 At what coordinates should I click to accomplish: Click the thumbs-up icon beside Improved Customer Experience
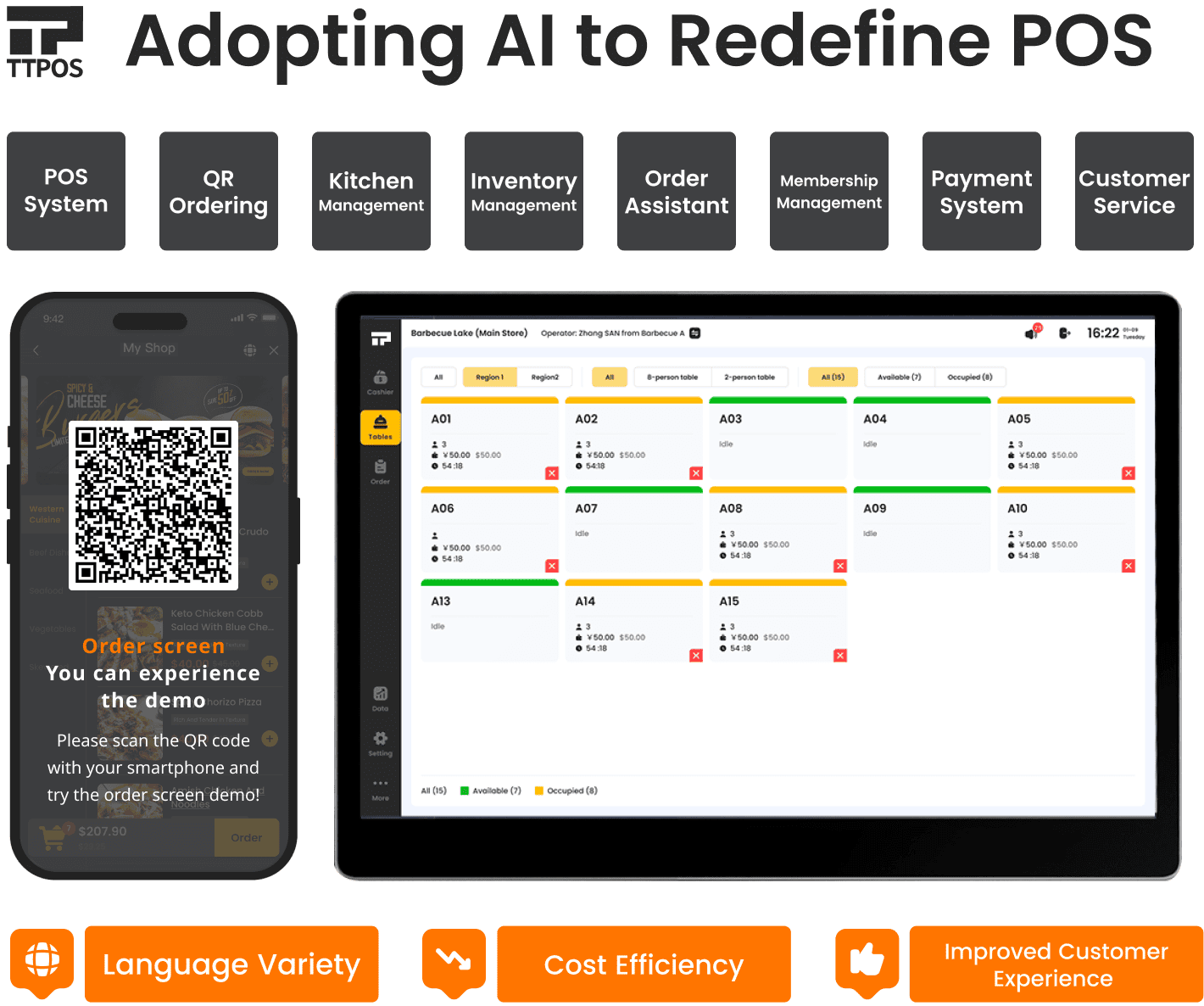tap(867, 963)
